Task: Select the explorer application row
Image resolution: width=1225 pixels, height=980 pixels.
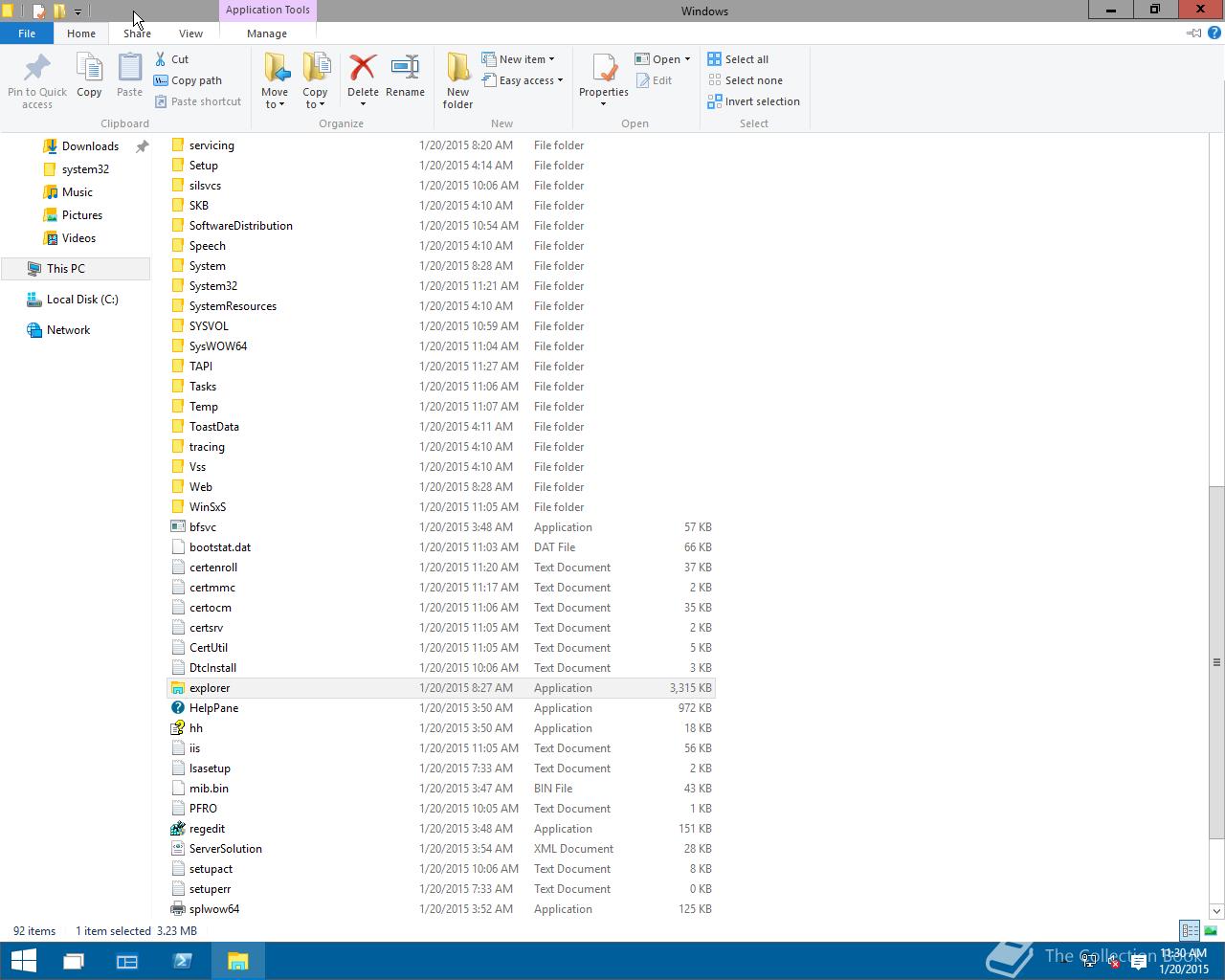Action: 440,688
